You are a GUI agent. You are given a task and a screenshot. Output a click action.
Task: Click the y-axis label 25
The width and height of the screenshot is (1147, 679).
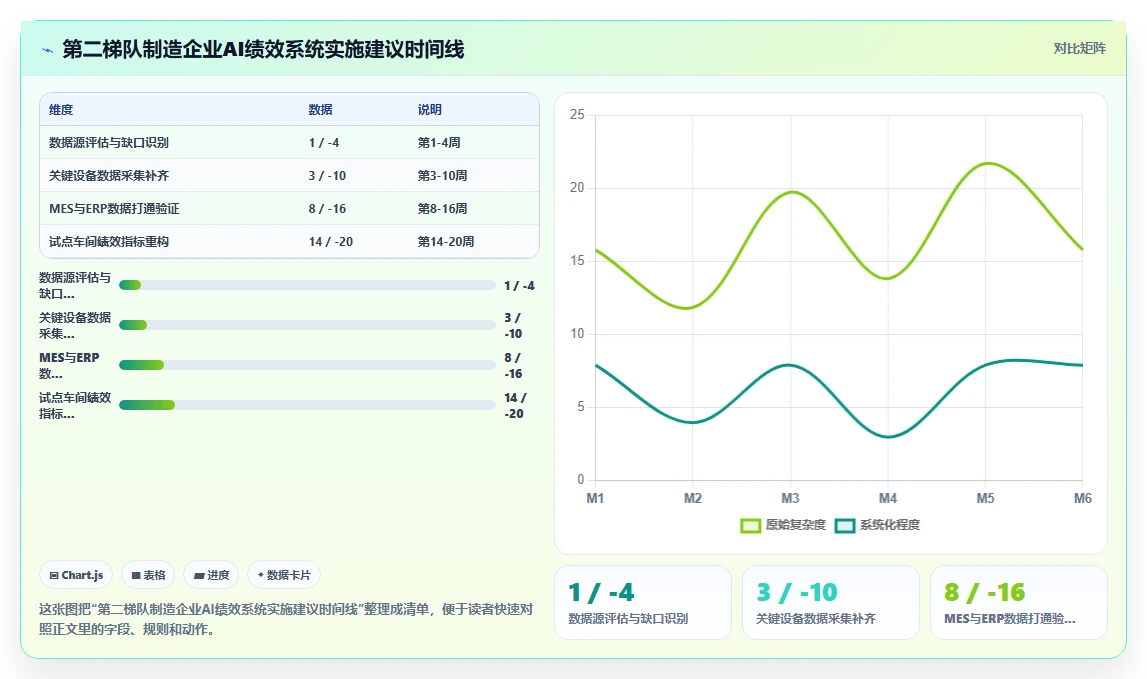[577, 115]
